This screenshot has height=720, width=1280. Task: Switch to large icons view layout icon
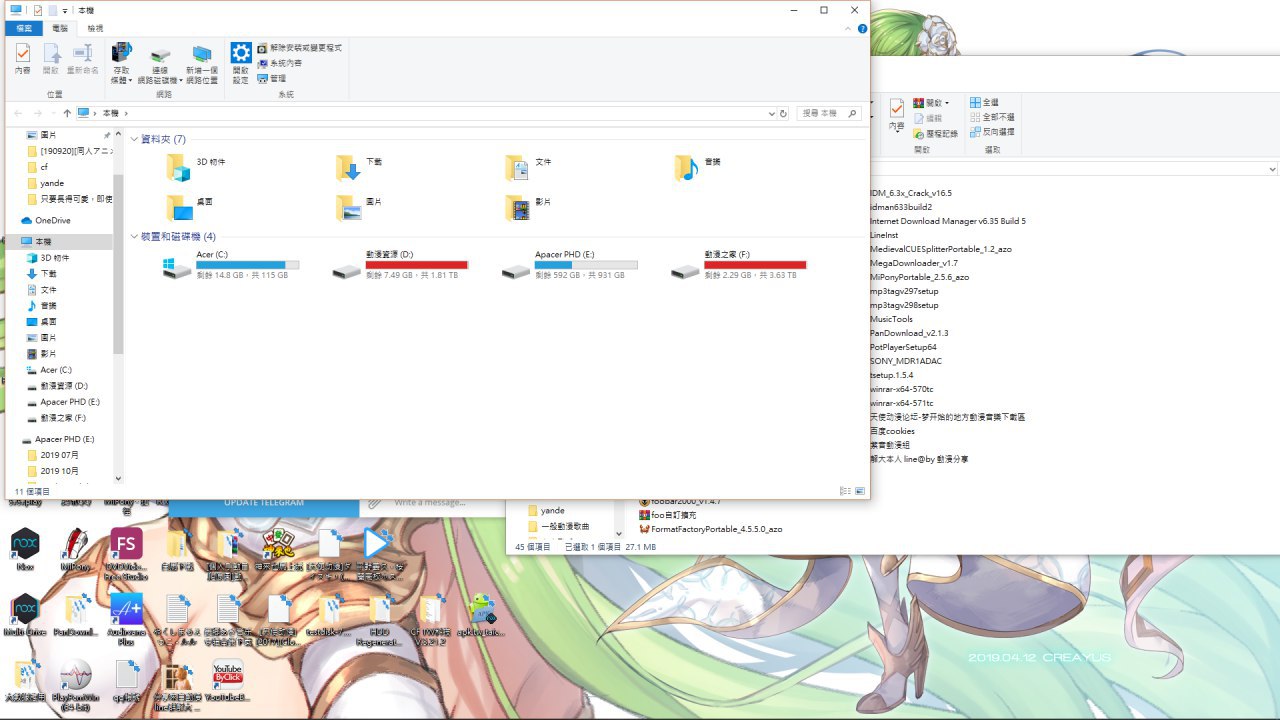[858, 491]
